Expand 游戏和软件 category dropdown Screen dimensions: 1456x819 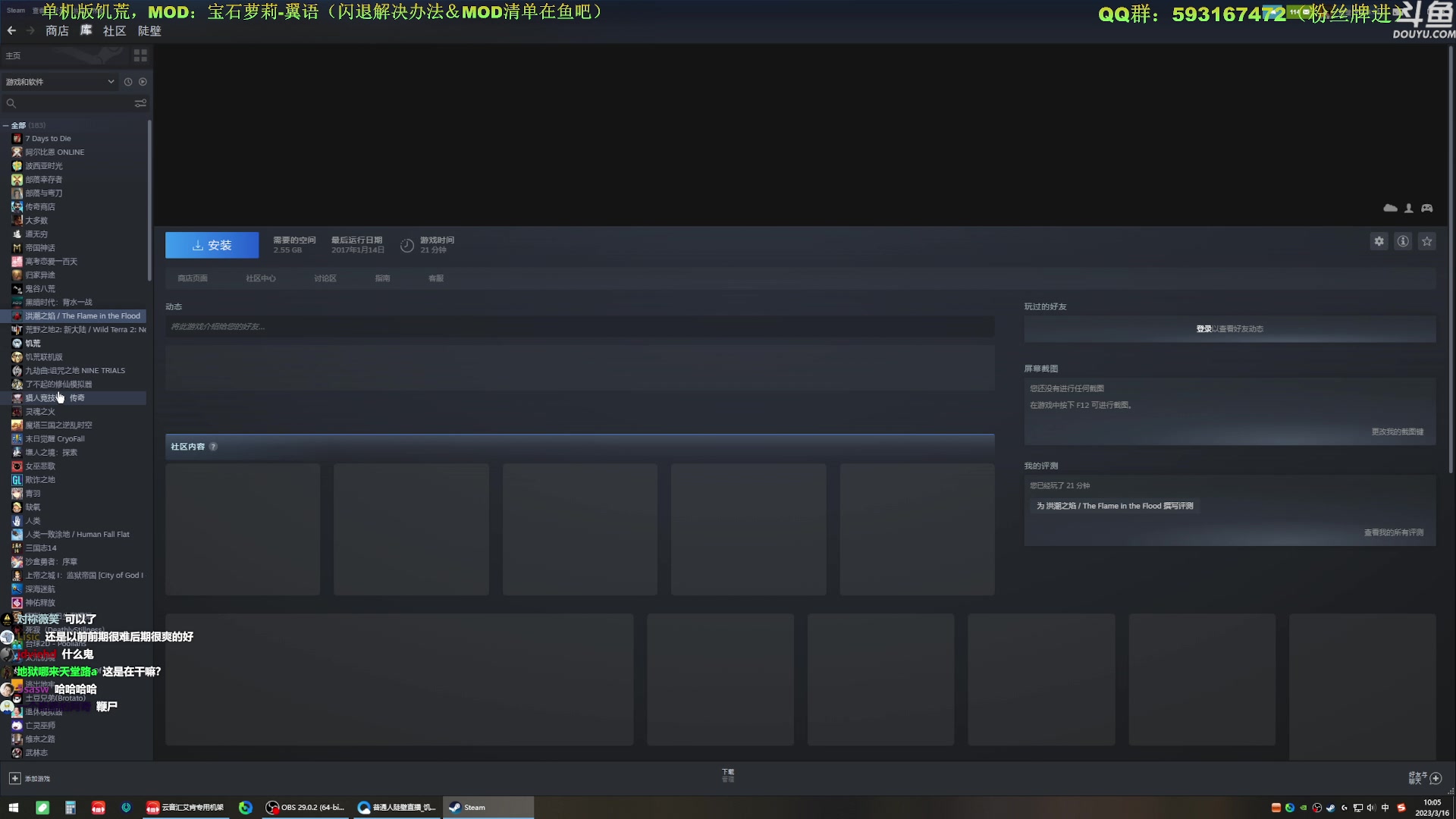(60, 82)
